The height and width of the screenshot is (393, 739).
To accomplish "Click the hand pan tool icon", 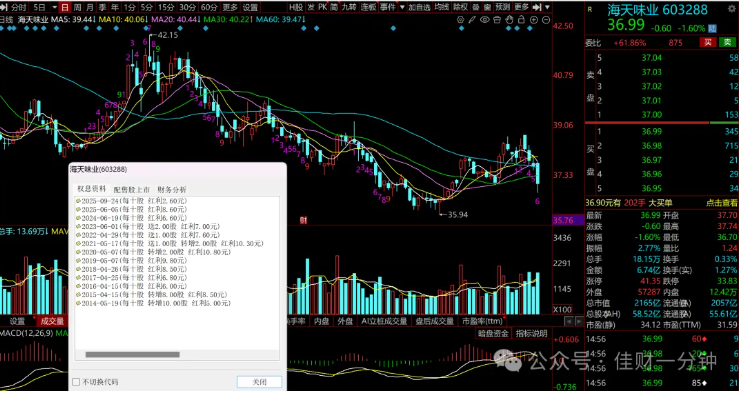I will pyautogui.click(x=509, y=20).
